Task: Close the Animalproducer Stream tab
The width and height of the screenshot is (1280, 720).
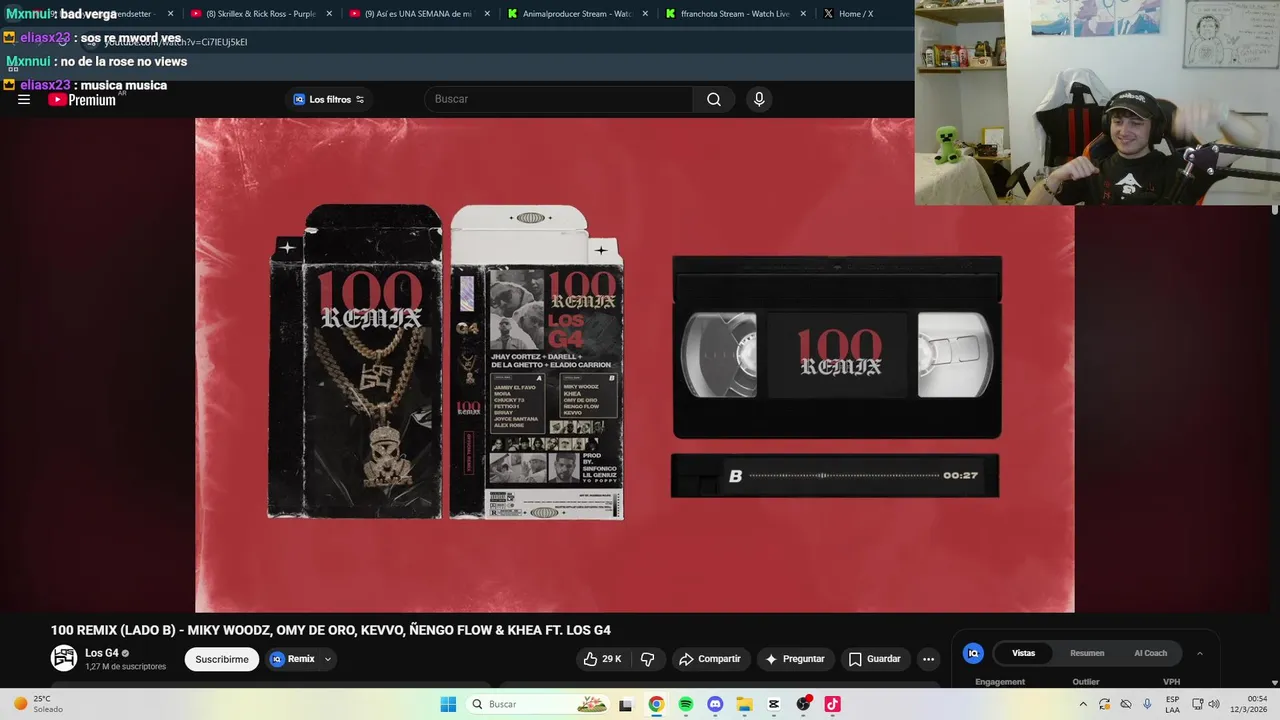Action: pos(645,14)
